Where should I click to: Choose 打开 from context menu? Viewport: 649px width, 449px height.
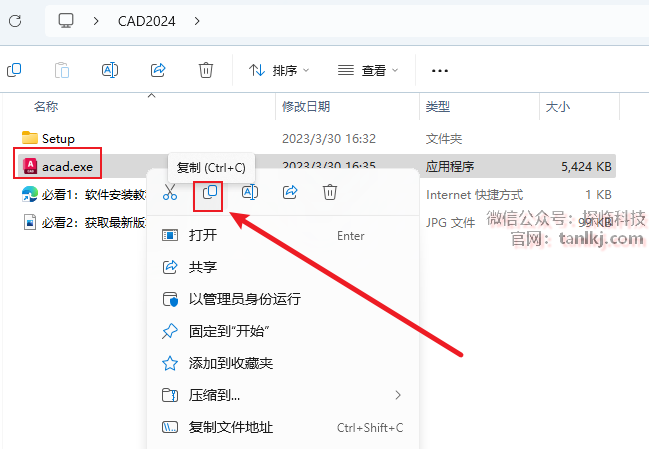(283, 235)
